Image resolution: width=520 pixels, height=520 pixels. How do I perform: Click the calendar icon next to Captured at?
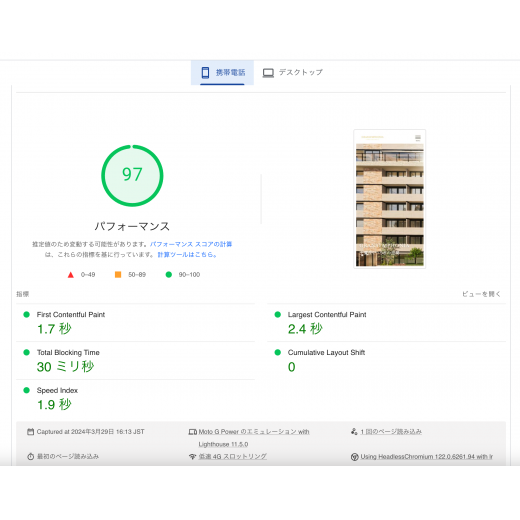coord(30,432)
